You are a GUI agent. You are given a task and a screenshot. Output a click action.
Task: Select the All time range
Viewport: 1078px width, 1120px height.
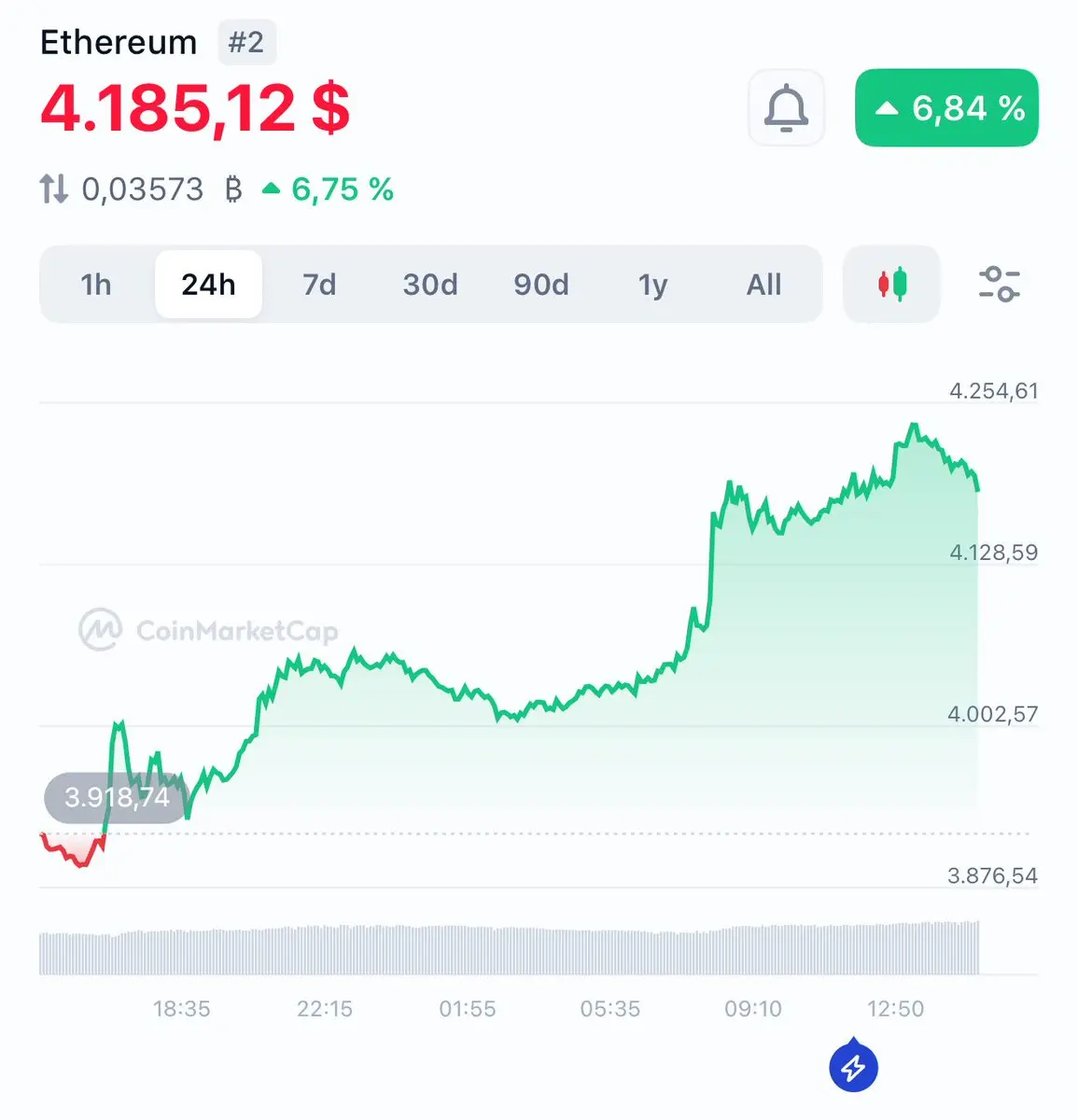click(763, 285)
